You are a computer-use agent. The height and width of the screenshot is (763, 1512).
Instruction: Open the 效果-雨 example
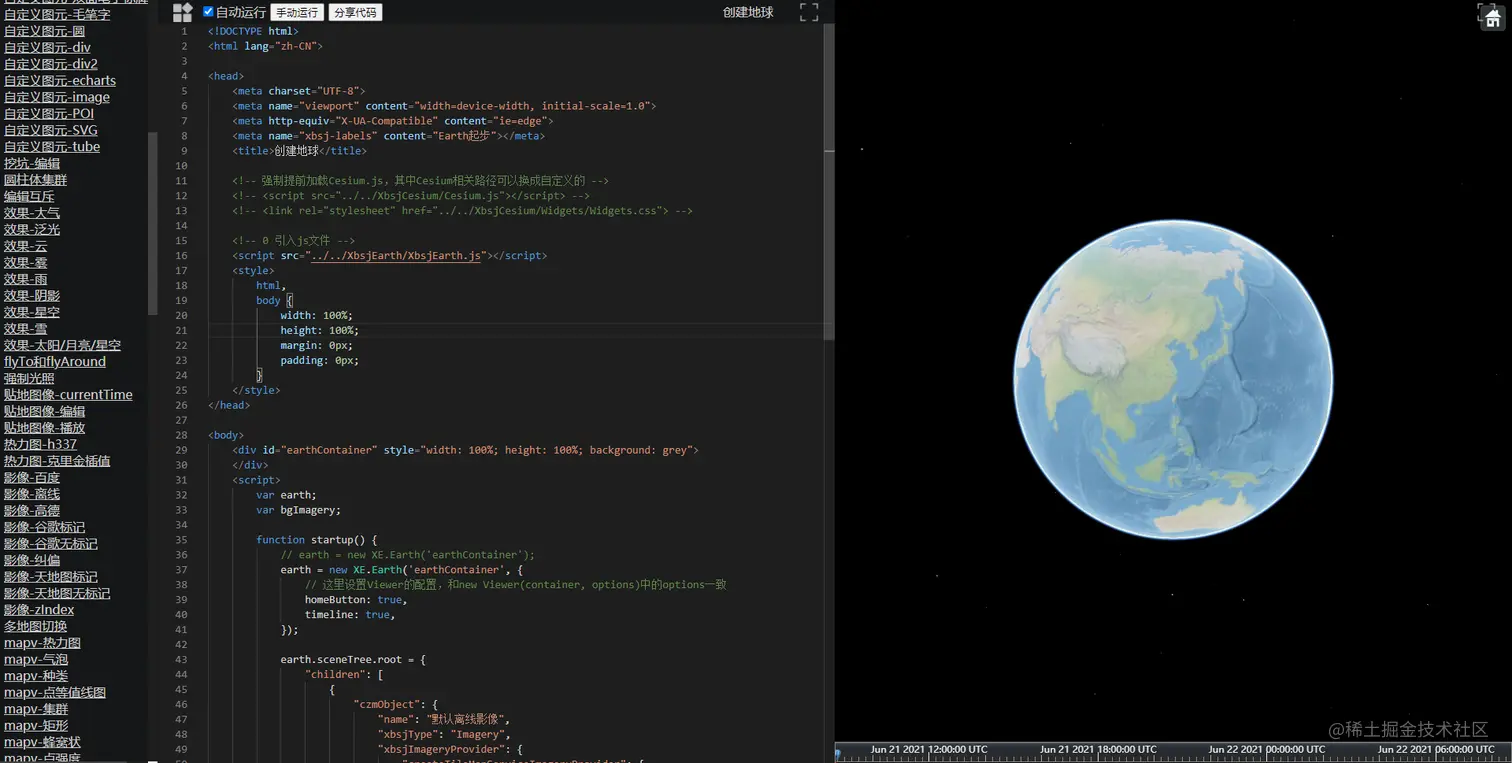pyautogui.click(x=25, y=279)
